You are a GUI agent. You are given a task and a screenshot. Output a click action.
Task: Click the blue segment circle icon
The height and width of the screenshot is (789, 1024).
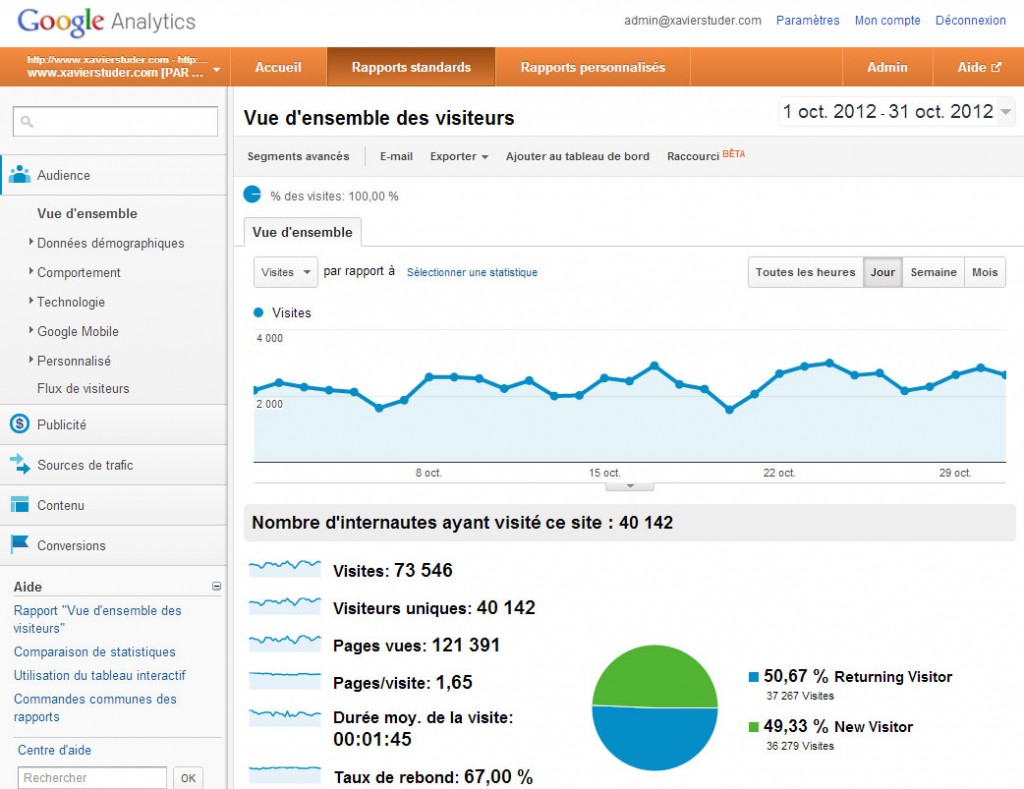coord(252,195)
